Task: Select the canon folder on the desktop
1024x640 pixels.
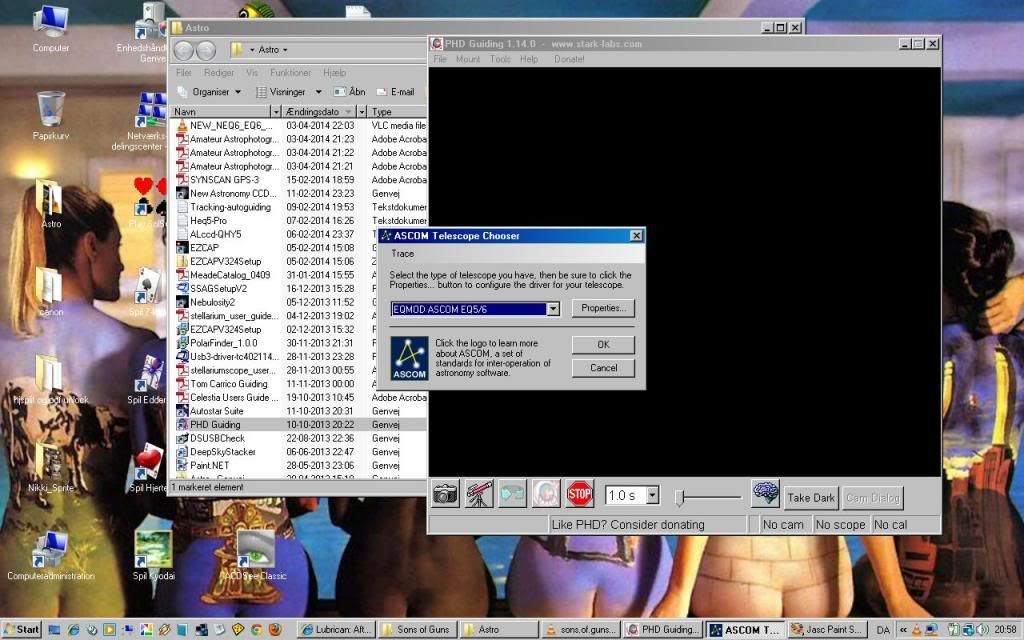Action: 50,292
